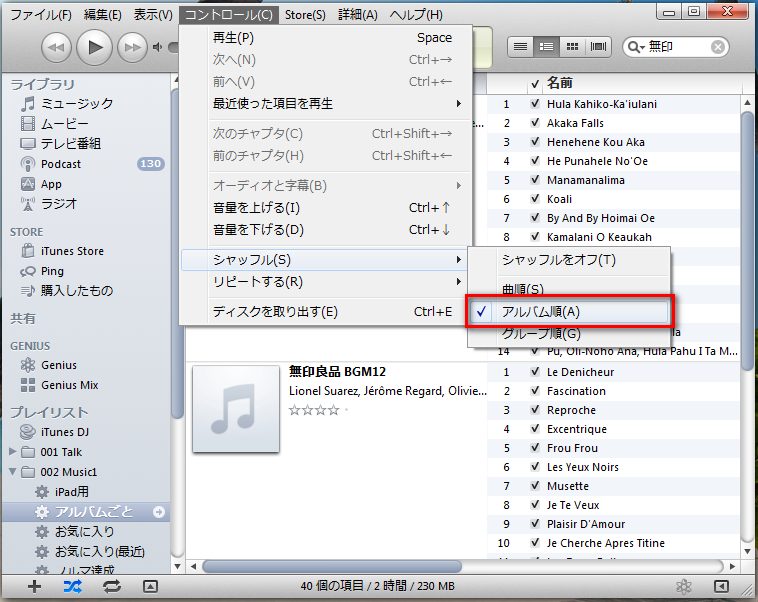This screenshot has height=602, width=758.
Task: Open the ヘルプ(H) menu
Action: point(416,15)
